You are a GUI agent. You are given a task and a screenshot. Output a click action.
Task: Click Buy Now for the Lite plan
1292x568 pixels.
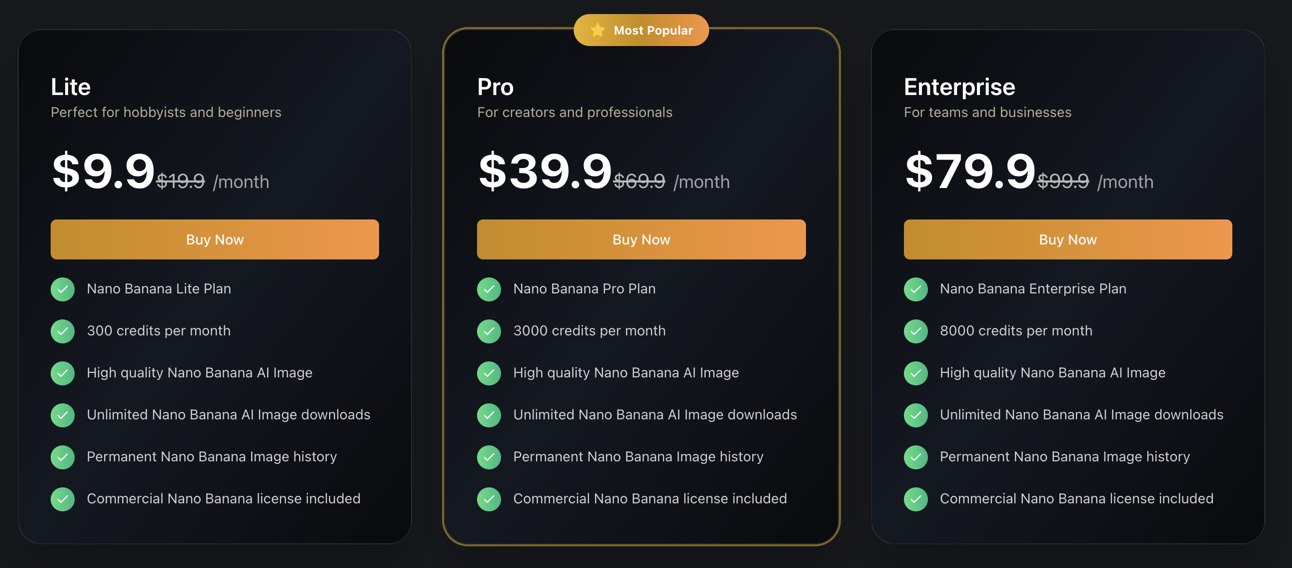click(x=215, y=239)
